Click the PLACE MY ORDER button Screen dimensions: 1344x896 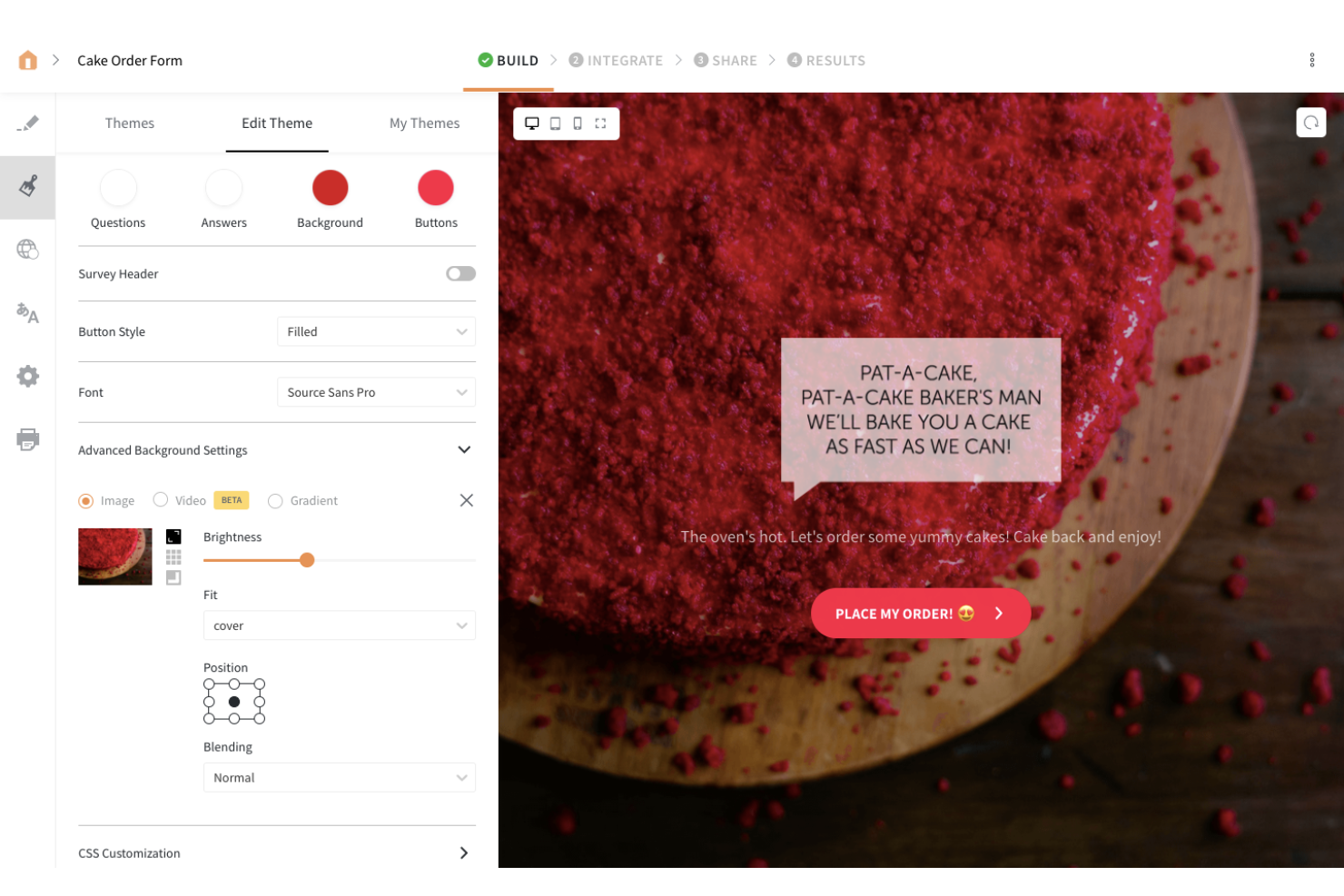[921, 614]
